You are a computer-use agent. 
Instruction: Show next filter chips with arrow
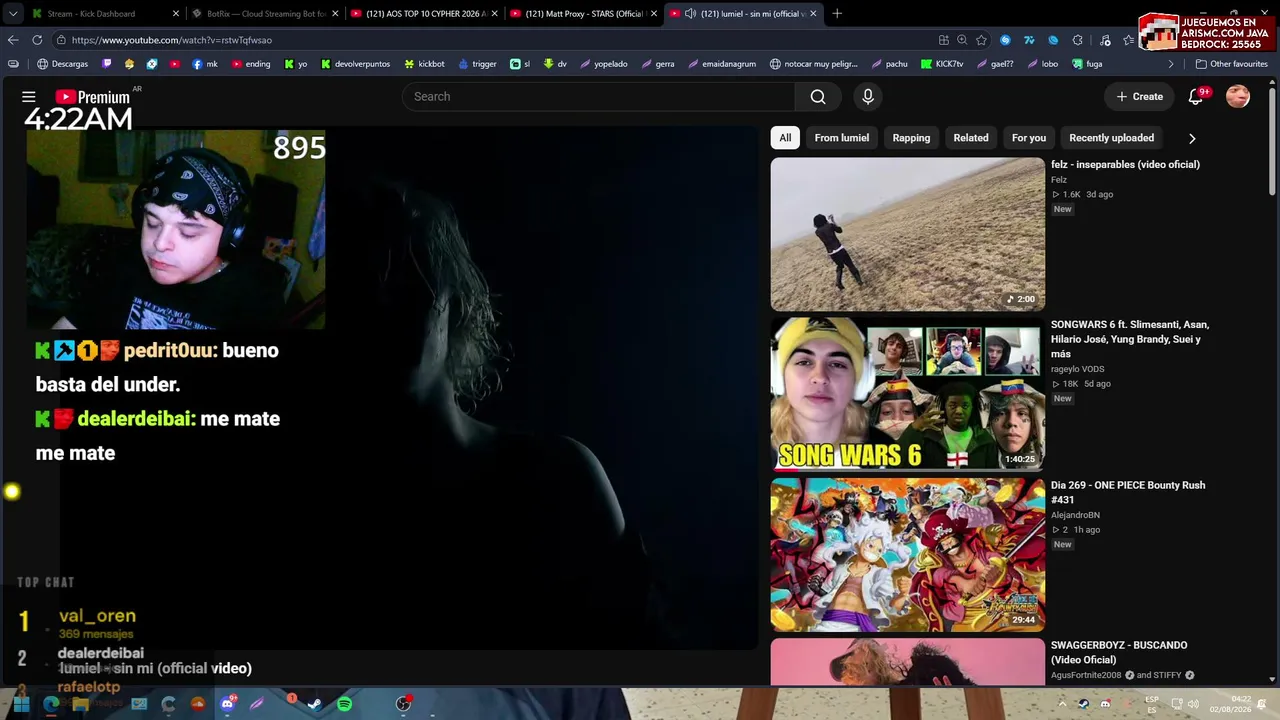tap(1191, 139)
